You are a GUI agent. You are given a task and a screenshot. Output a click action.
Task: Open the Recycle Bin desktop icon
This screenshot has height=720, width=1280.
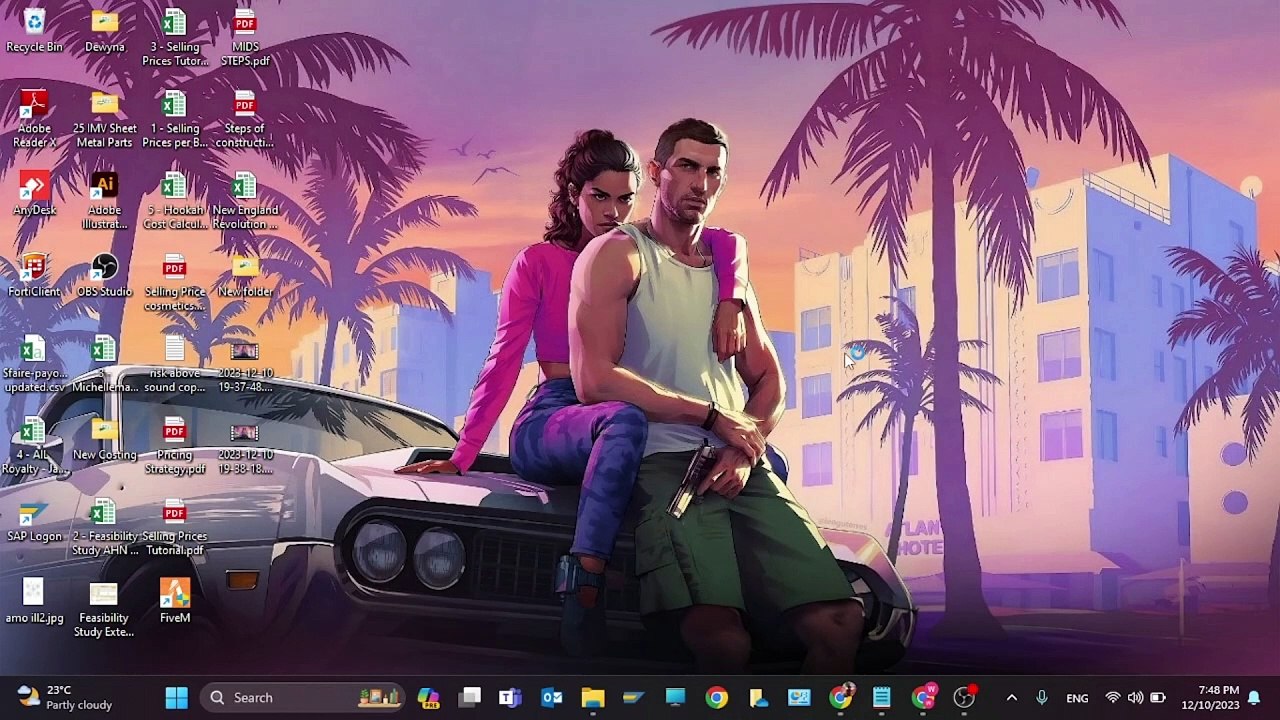point(34,31)
